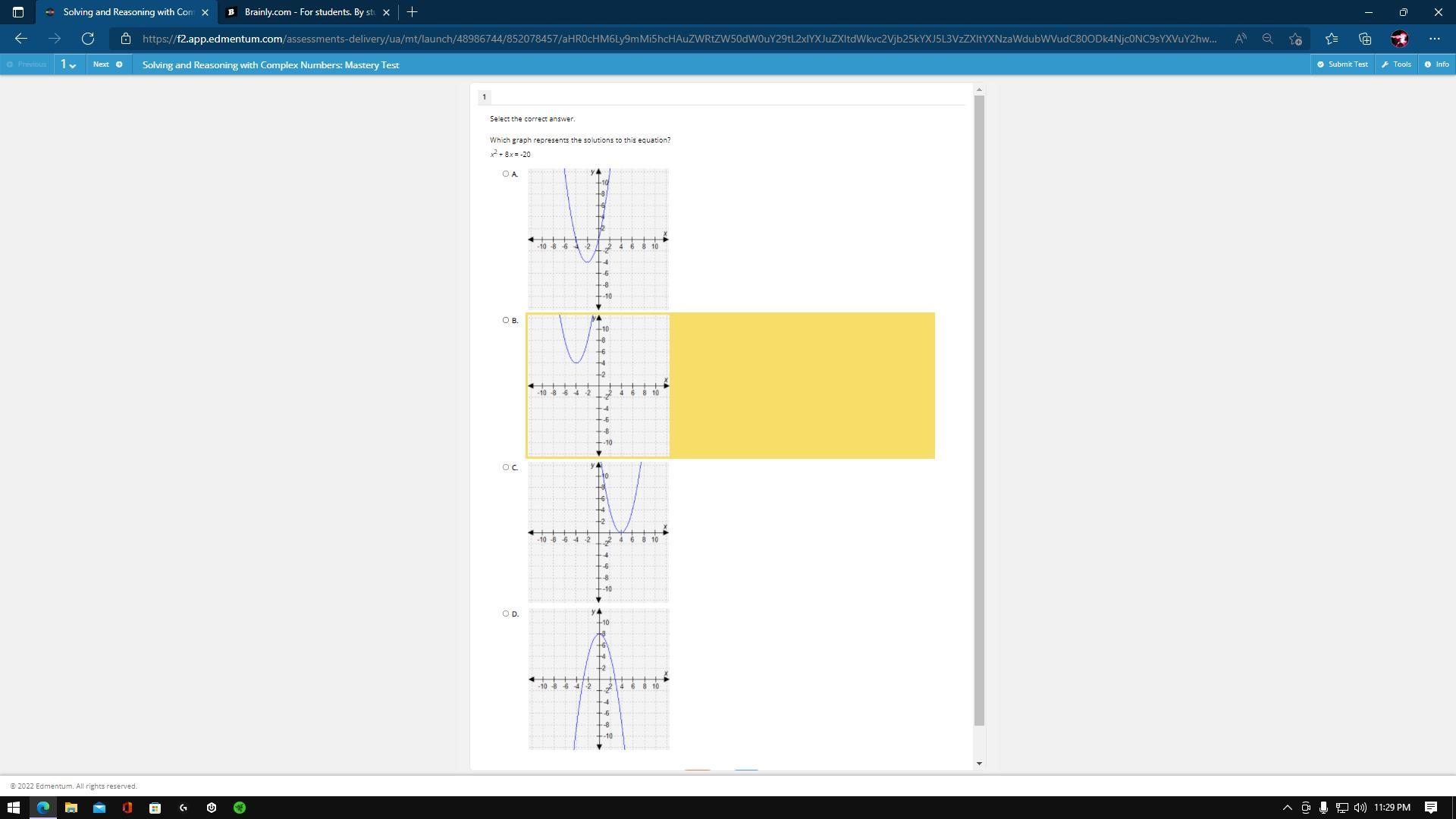Open a new browser tab
Screen dimensions: 1456x819
click(x=412, y=12)
